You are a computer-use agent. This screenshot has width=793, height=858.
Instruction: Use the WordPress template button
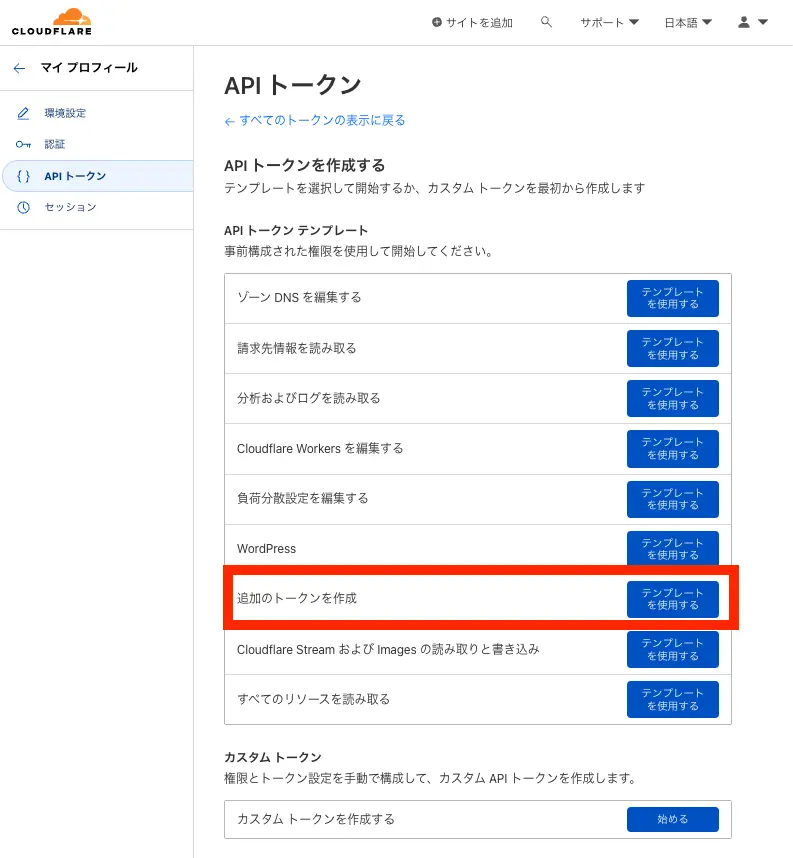tap(672, 549)
